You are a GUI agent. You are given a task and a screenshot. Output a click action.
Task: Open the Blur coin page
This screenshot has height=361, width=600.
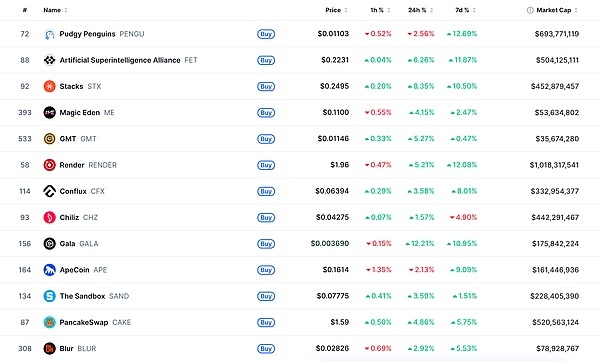pos(78,349)
